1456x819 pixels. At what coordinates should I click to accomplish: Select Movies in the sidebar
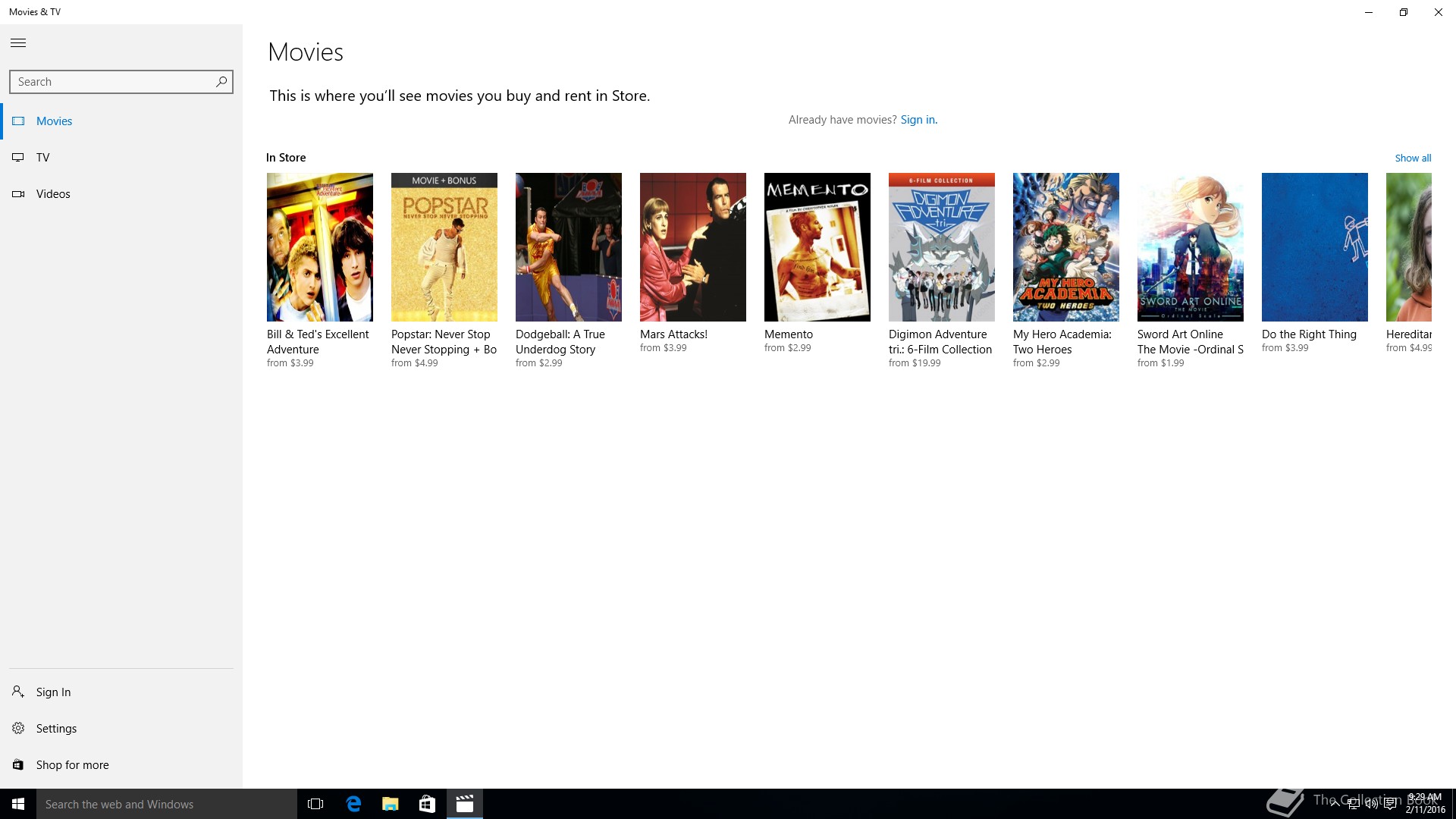click(121, 121)
